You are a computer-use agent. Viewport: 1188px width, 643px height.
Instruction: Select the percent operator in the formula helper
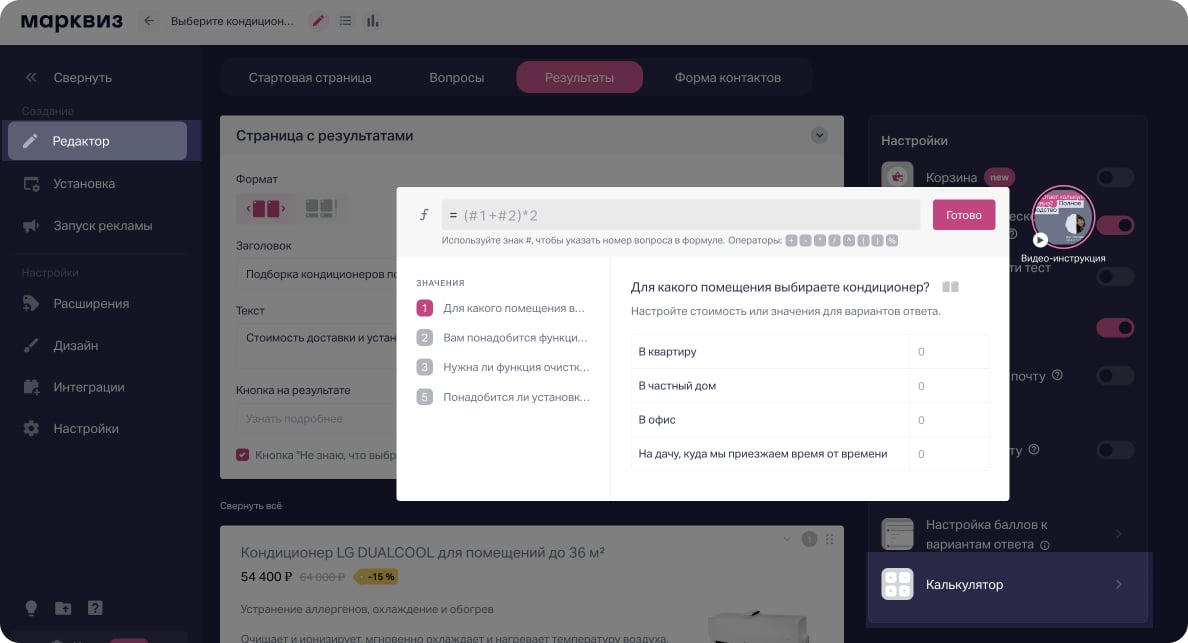(x=890, y=240)
